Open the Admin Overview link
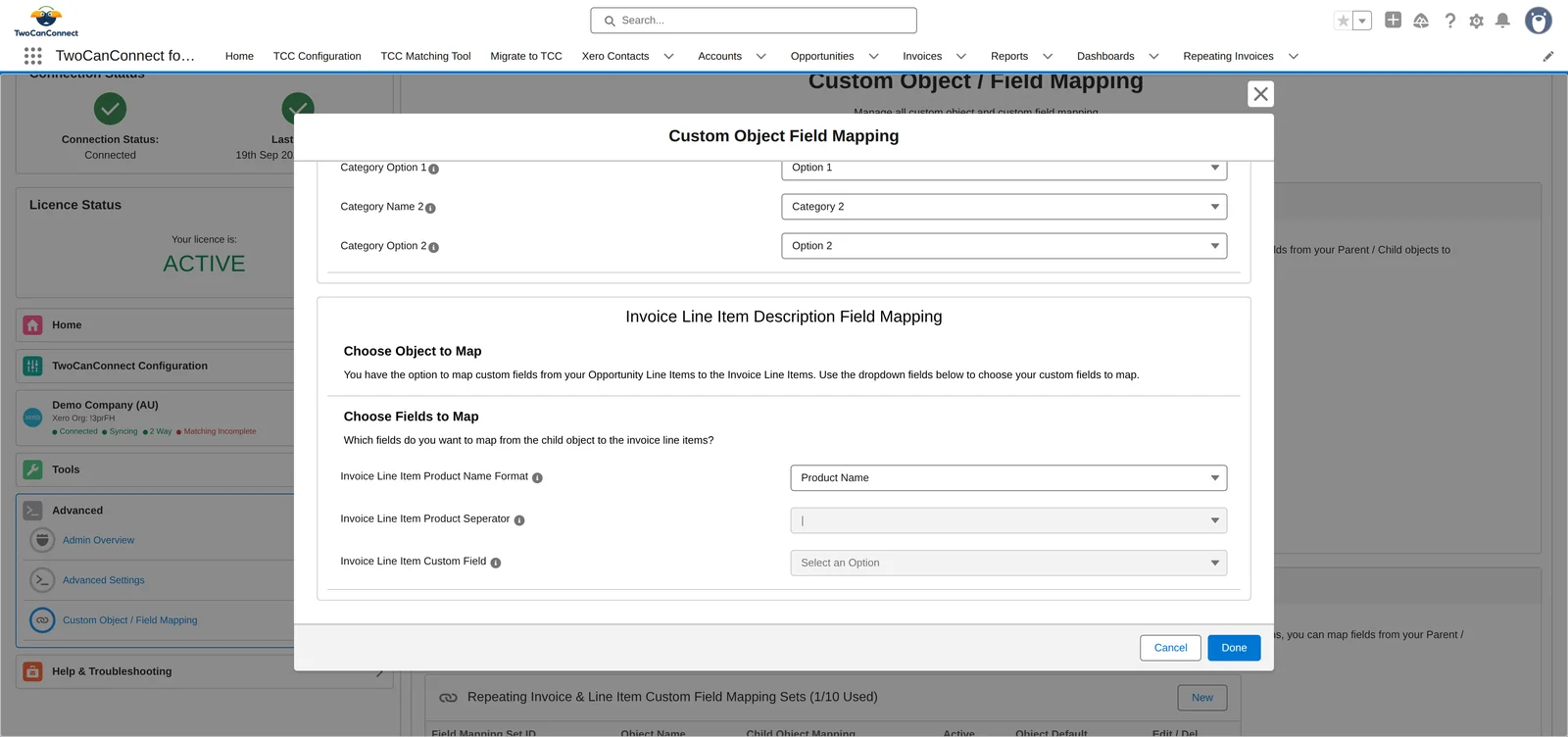This screenshot has width=1568, height=737. tap(99, 540)
